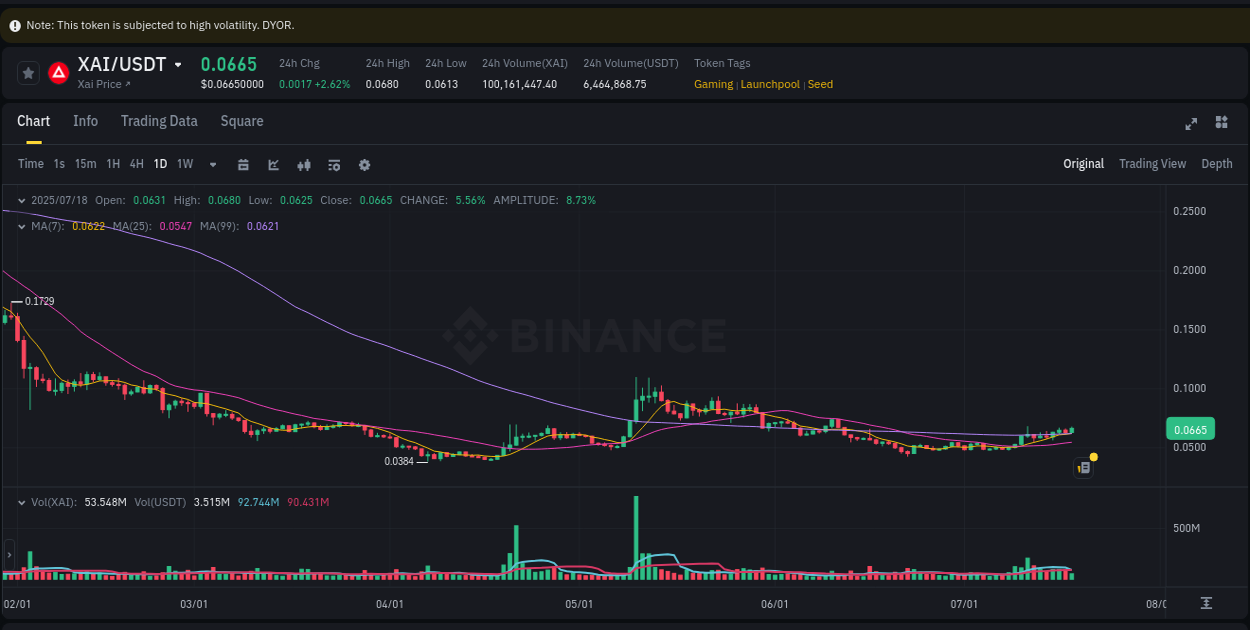Screen dimensions: 1250x630
Task: Expand the chart to fullscreen
Action: 1190,124
